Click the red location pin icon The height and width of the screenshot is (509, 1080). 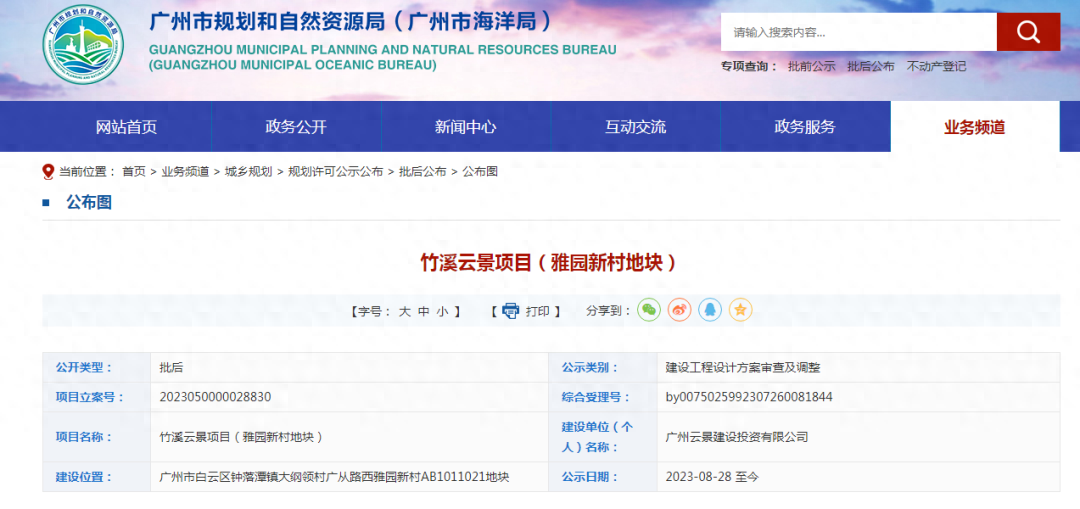coord(48,172)
